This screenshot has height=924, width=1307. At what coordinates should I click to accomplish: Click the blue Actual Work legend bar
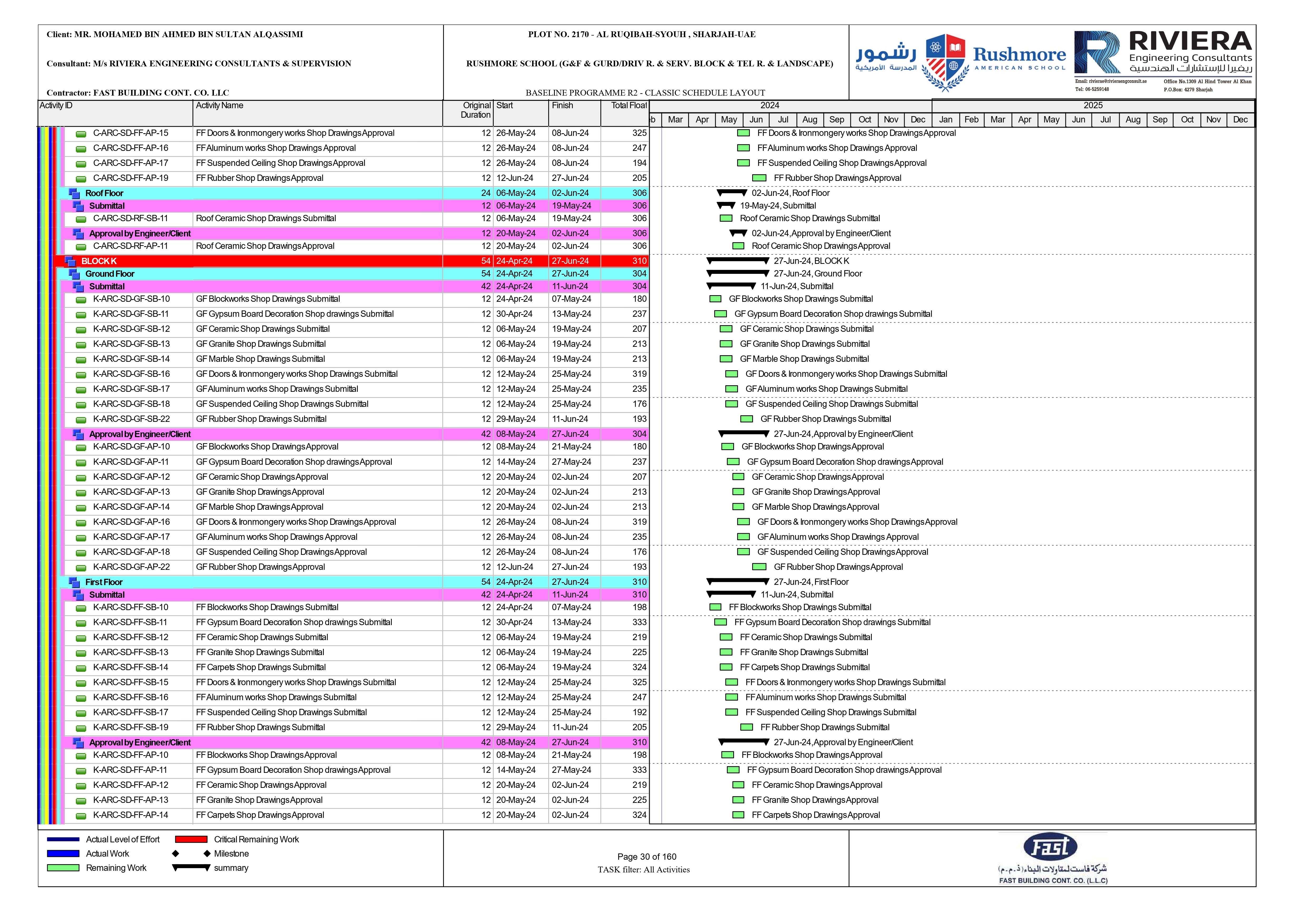point(63,854)
